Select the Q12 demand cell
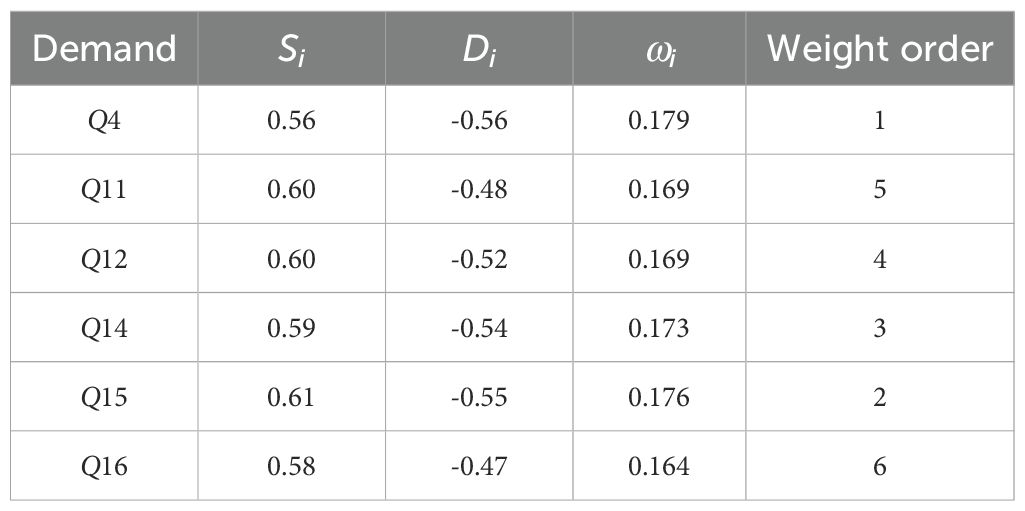Image resolution: width=1025 pixels, height=511 pixels. click(x=104, y=259)
